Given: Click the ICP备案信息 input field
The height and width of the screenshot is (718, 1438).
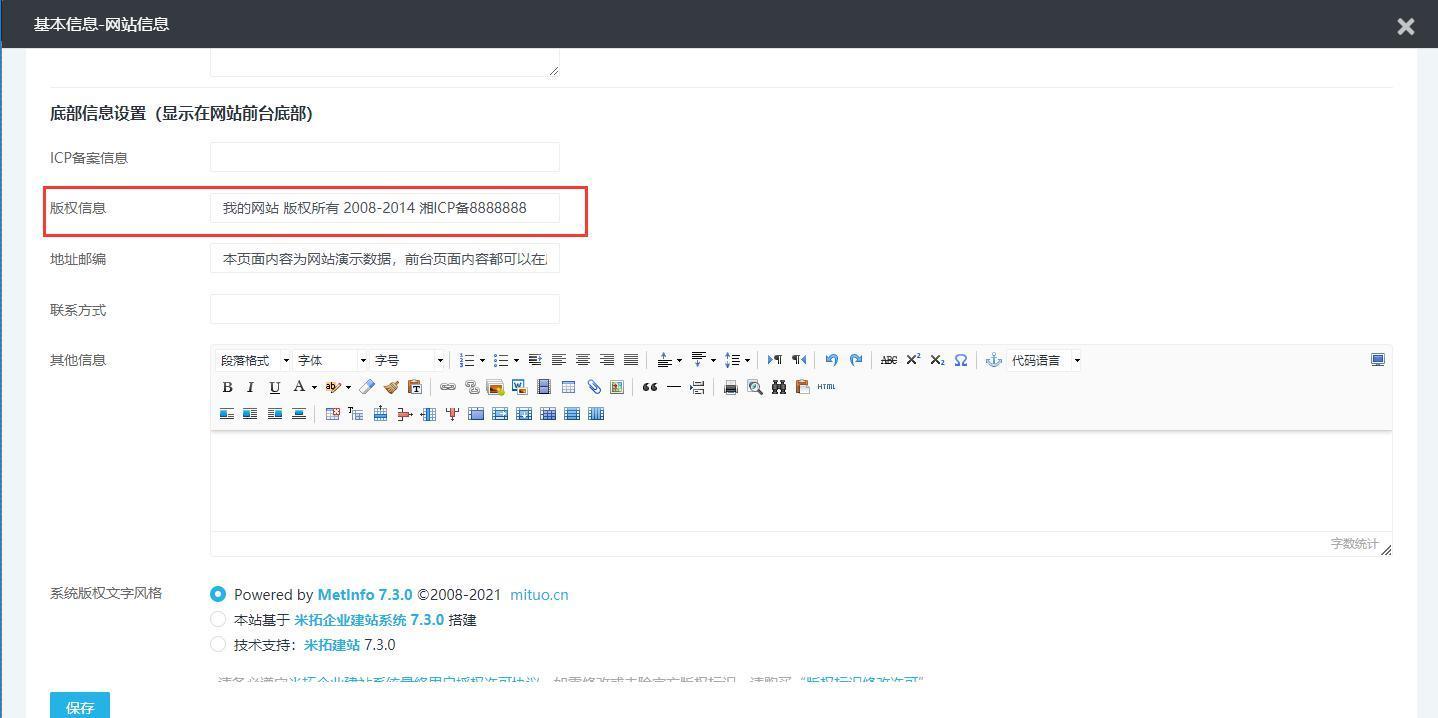Looking at the screenshot, I should tap(384, 157).
